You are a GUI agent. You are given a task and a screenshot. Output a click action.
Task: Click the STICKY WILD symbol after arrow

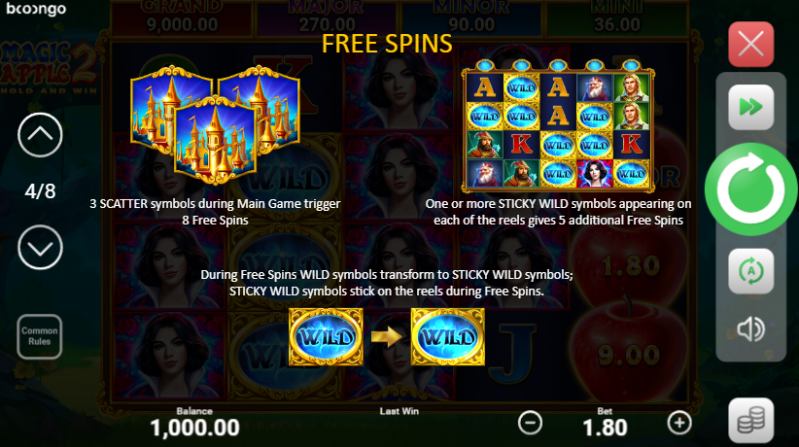[447, 337]
